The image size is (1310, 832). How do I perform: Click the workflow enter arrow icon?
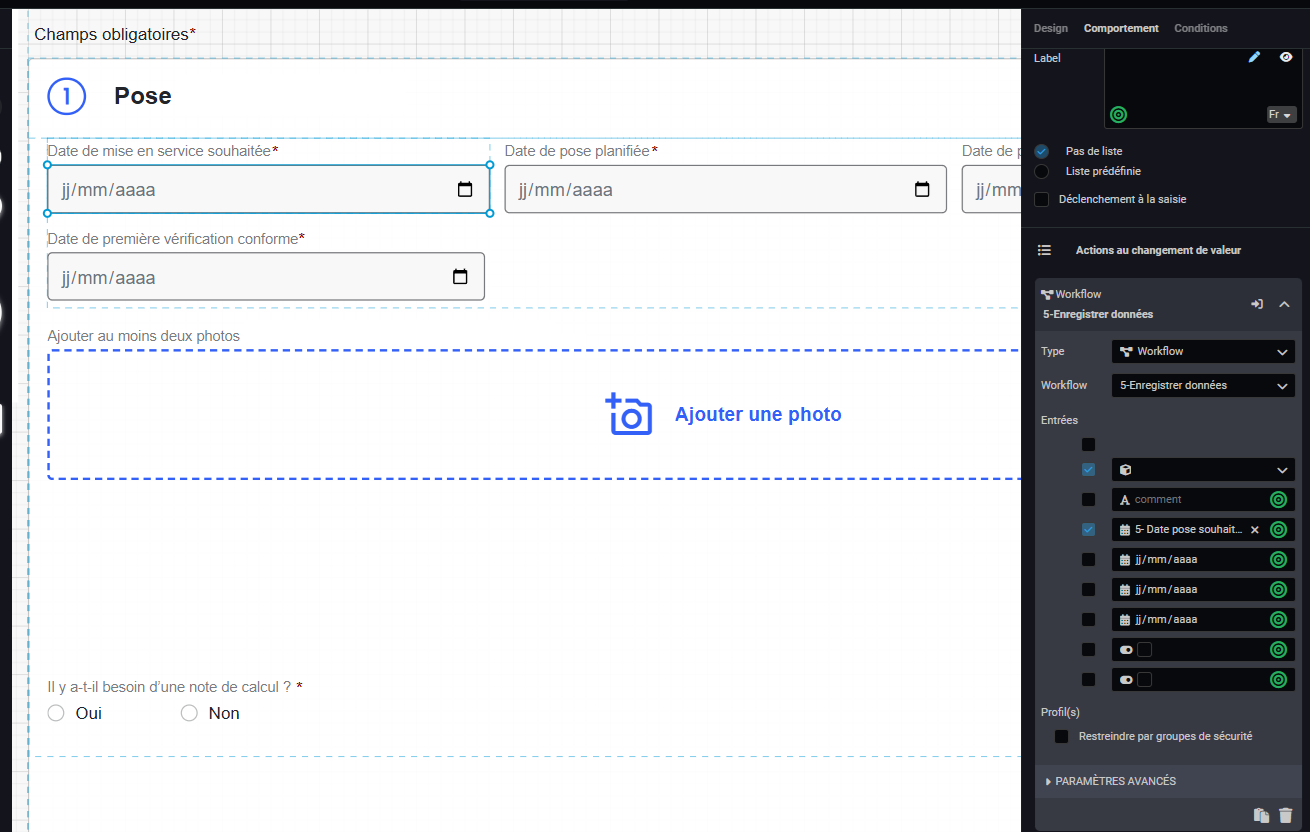[1257, 304]
